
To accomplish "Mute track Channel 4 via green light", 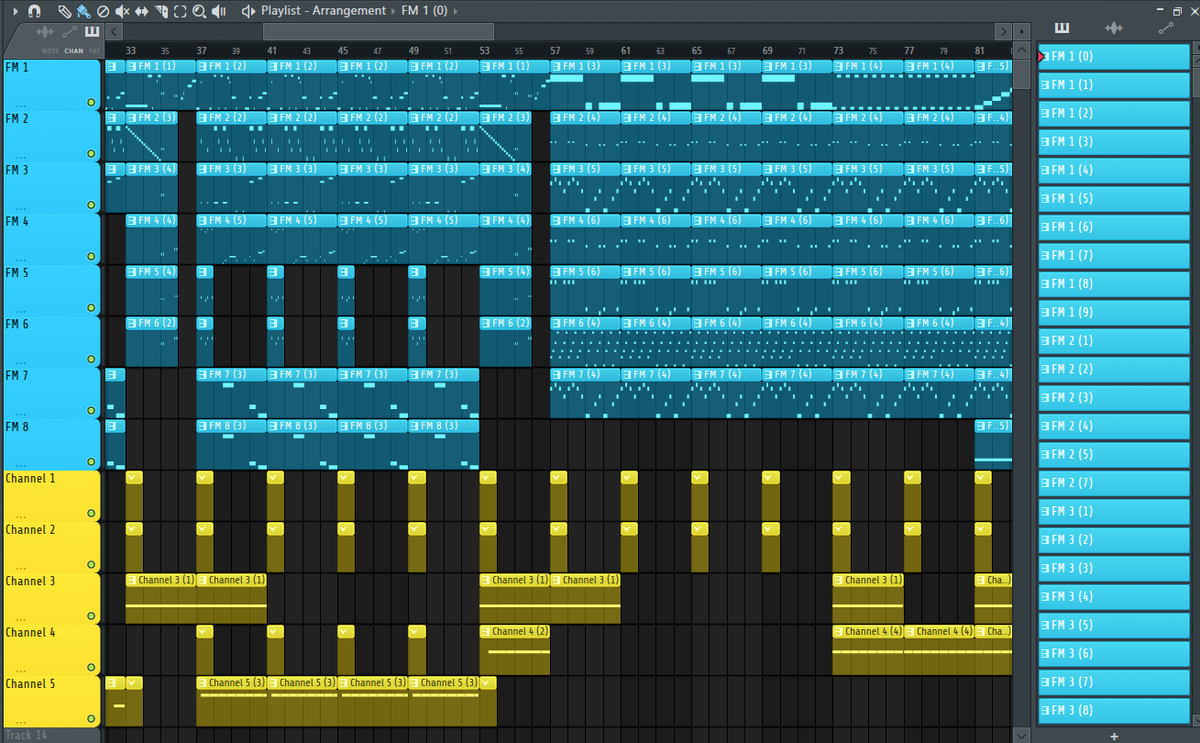I will [91, 667].
